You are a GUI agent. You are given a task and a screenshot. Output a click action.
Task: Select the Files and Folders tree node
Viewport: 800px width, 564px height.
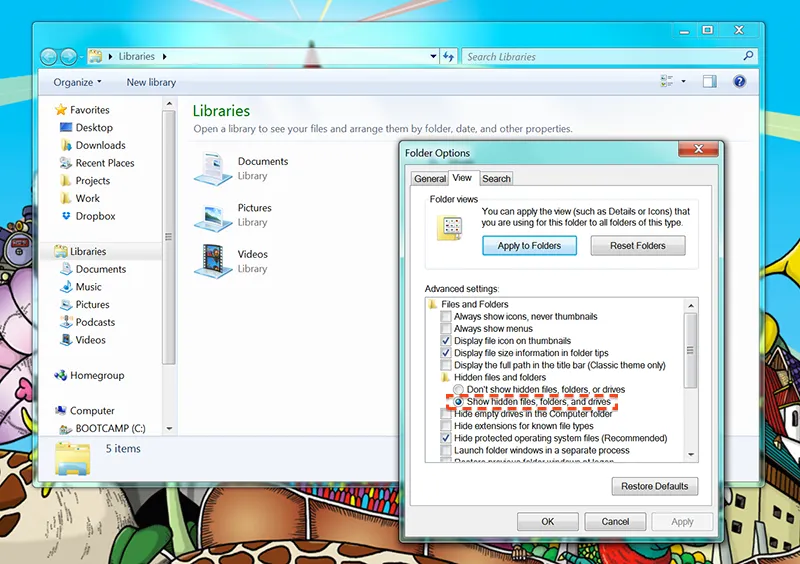[x=468, y=304]
